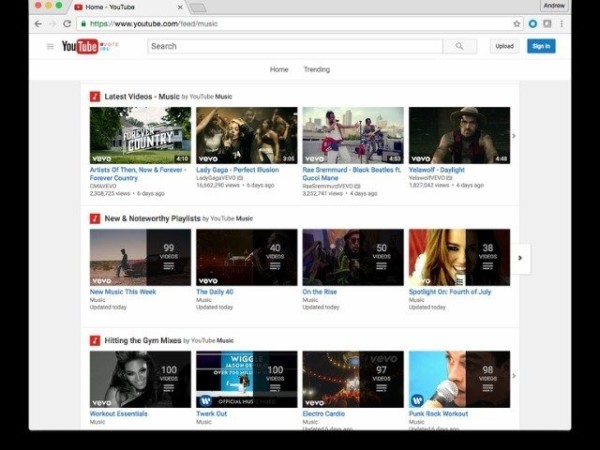This screenshot has height=450, width=600.
Task: Click the LadyGagaVEVO channel name
Action: (216, 178)
